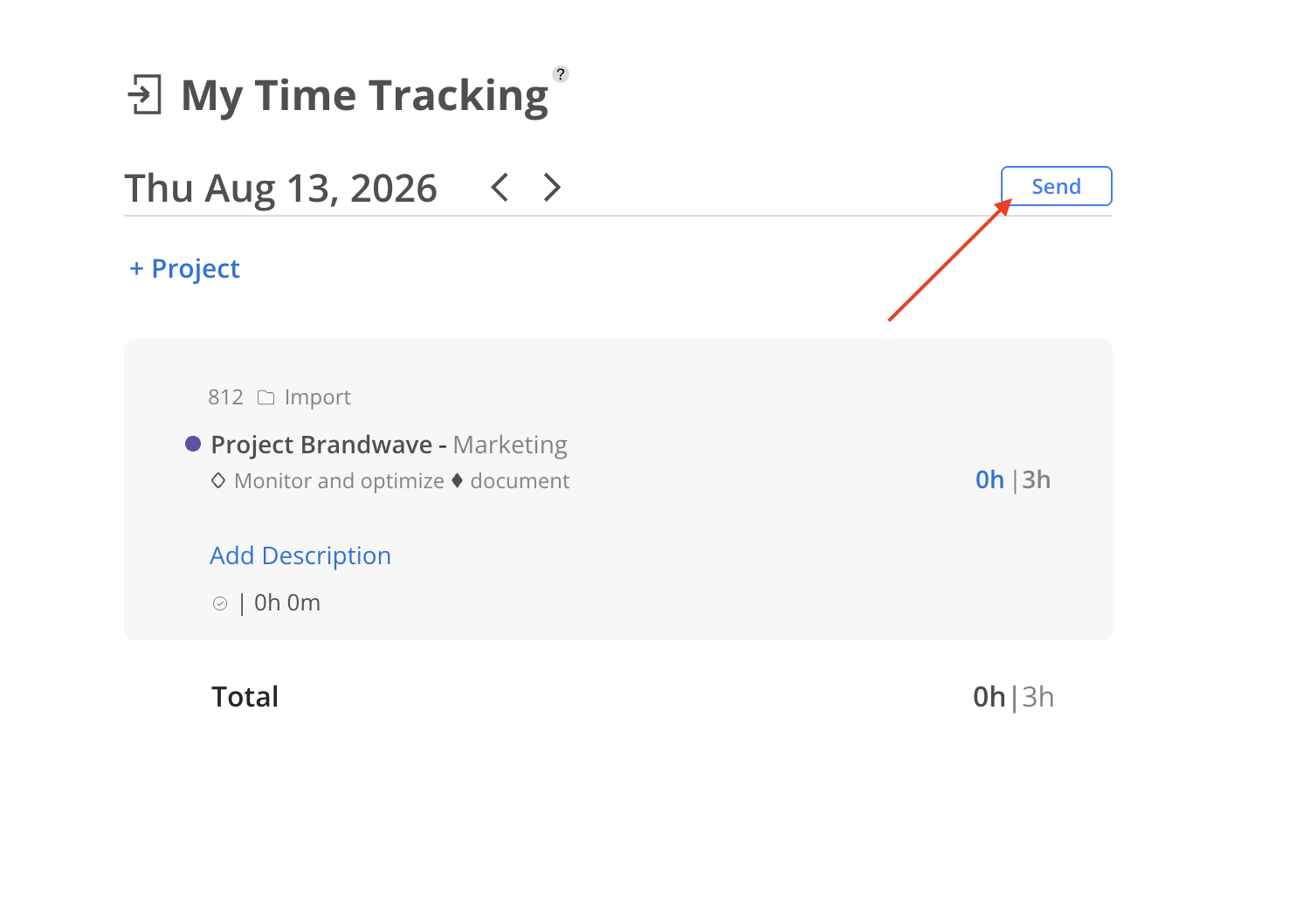Click the folder icon beside Import

click(266, 398)
